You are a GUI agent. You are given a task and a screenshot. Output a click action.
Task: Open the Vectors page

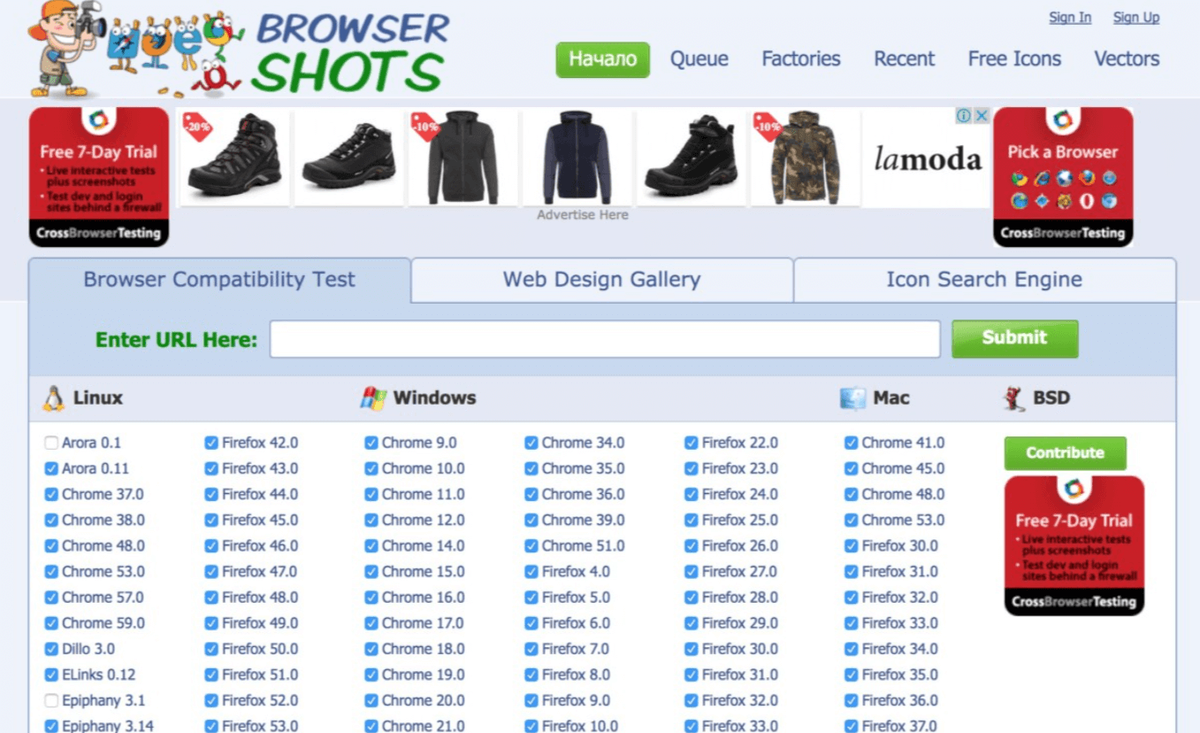1127,59
